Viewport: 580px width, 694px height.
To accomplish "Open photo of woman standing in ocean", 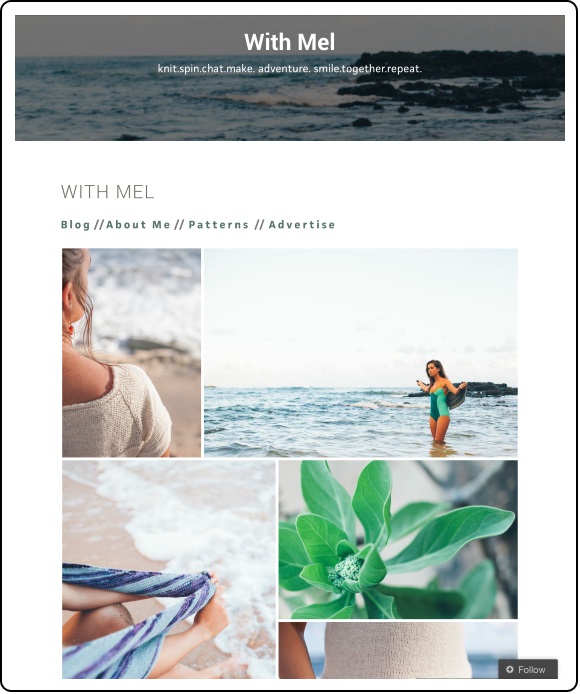I will point(360,353).
